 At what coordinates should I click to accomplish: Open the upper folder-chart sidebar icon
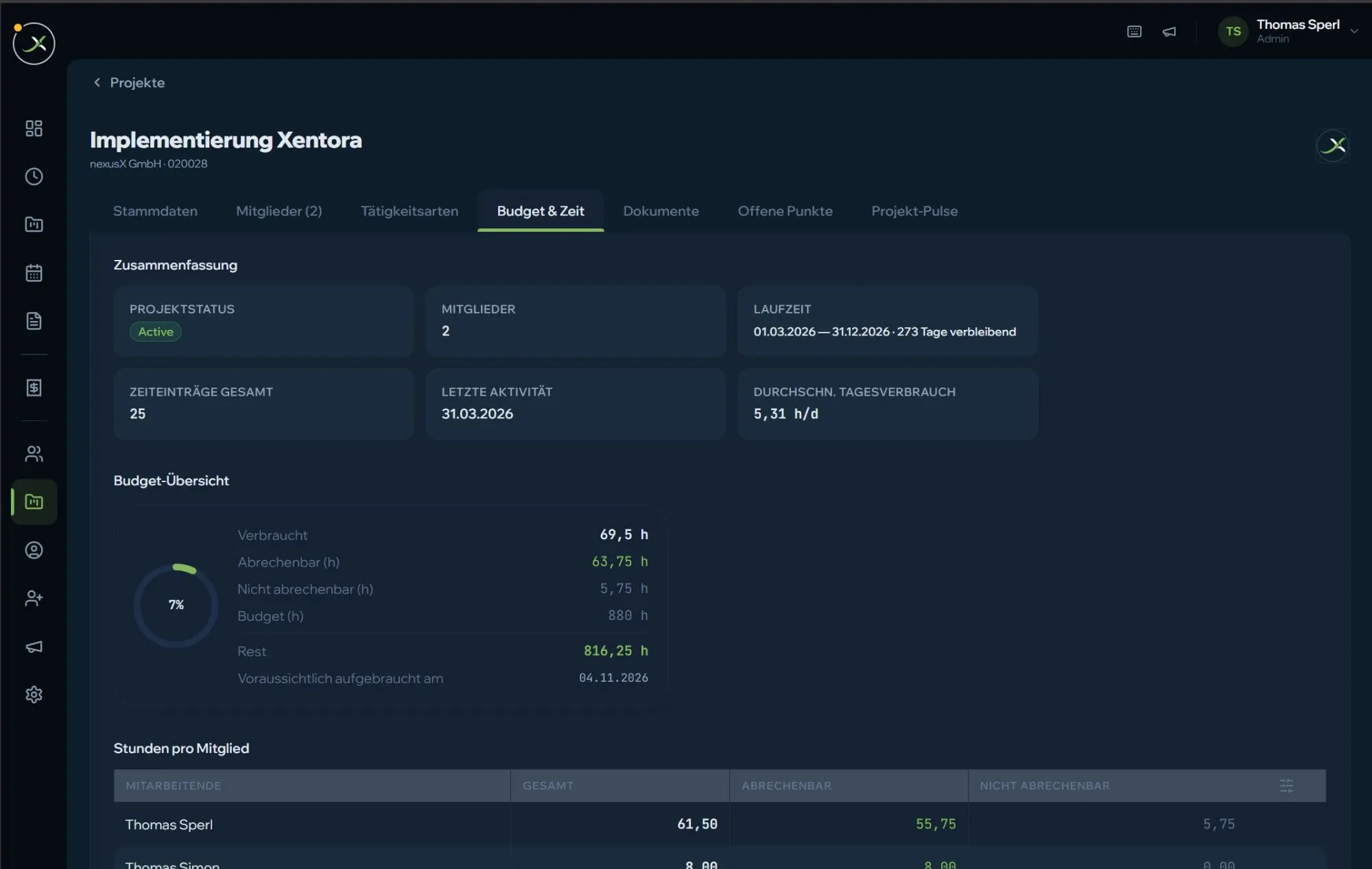click(x=34, y=224)
